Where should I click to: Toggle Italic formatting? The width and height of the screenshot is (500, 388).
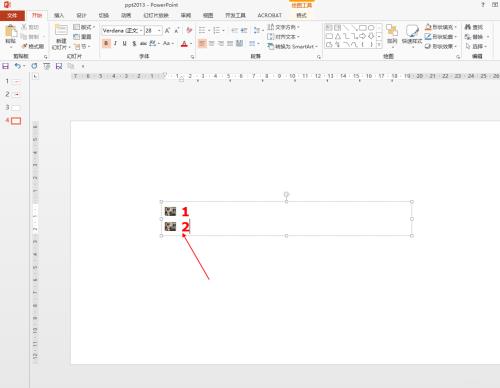115,43
